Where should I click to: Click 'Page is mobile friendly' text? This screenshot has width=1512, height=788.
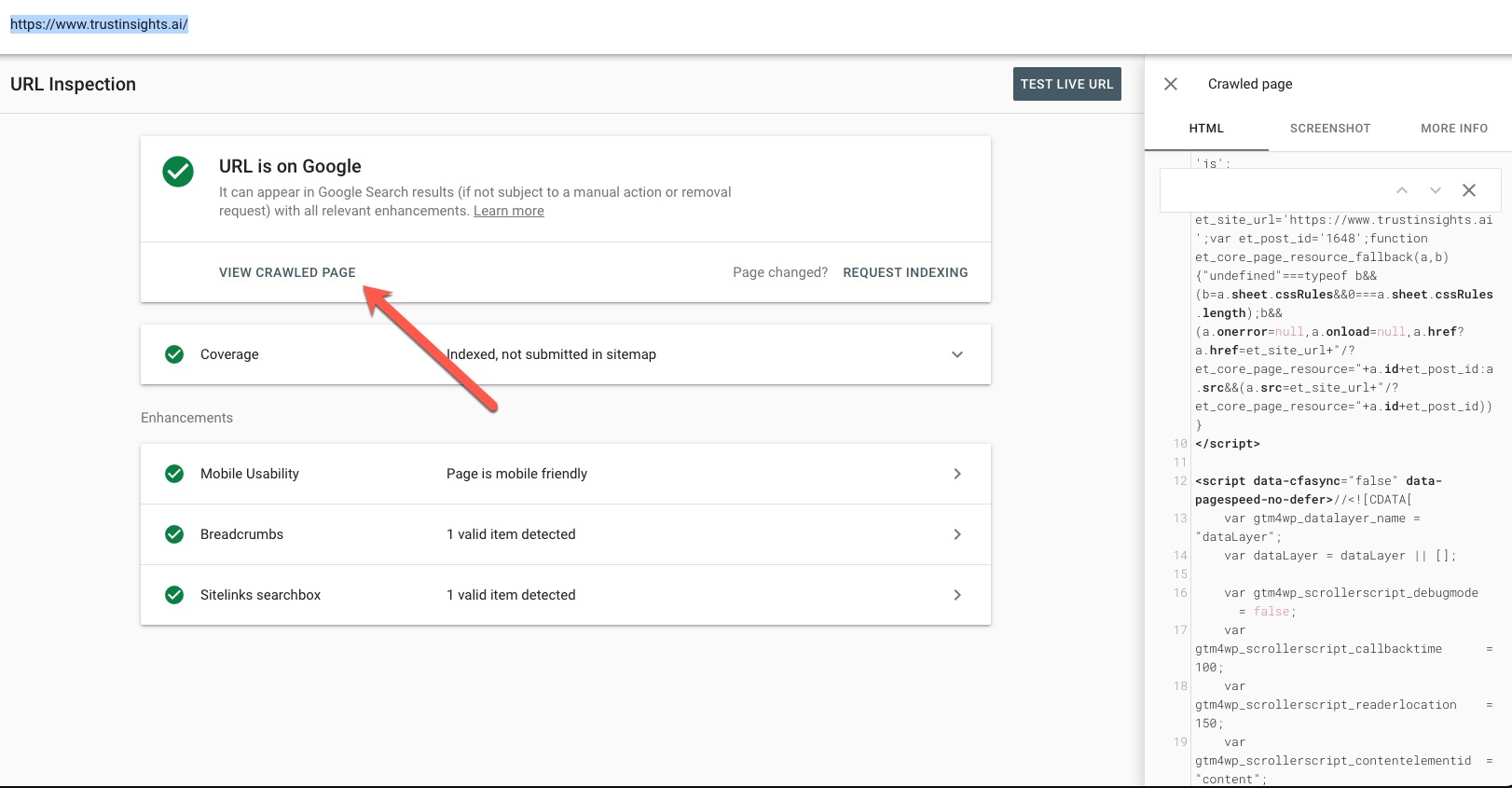click(x=516, y=474)
